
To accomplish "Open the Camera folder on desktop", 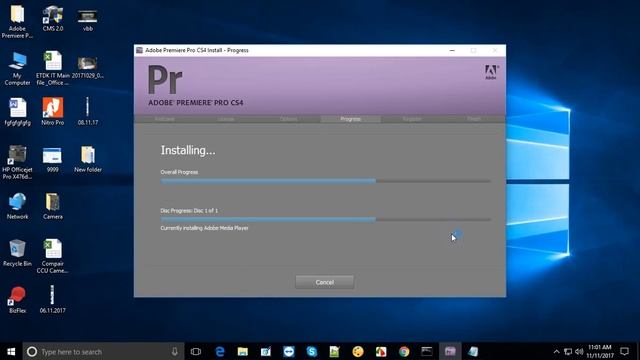I will (53, 206).
